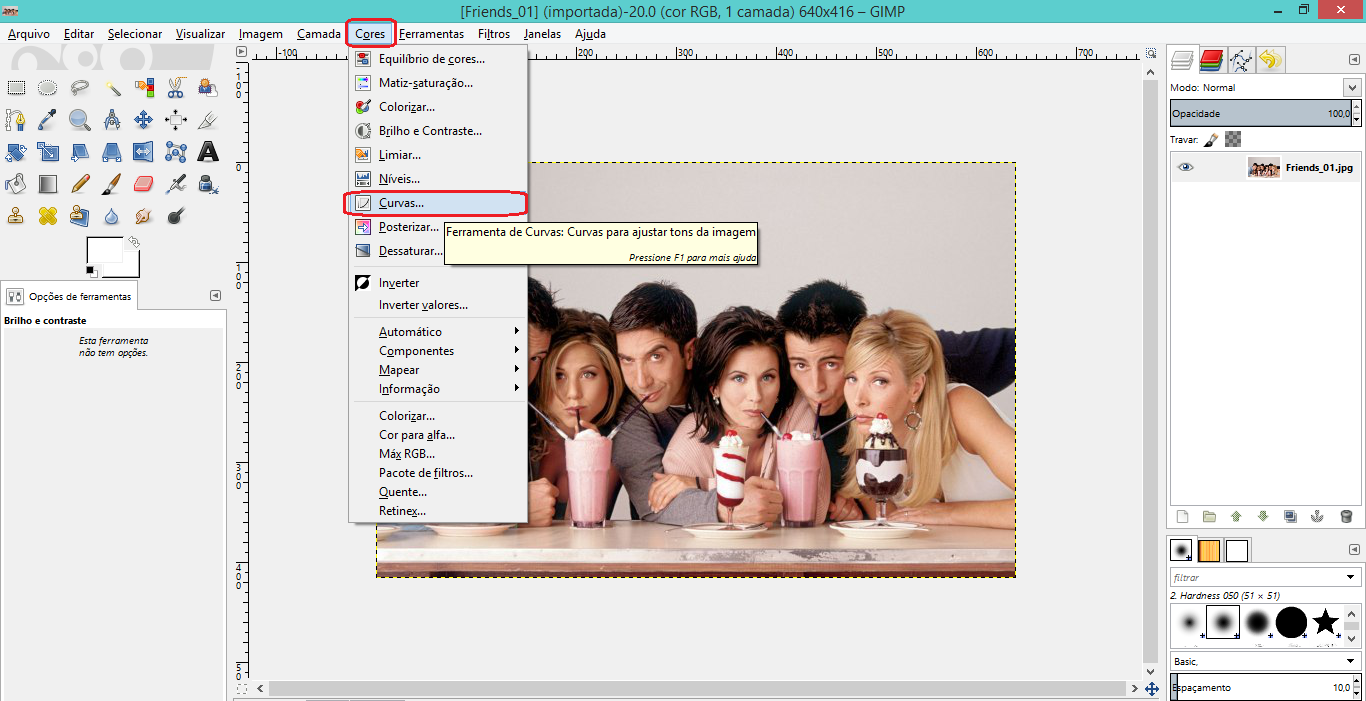Open the Filtros menu

[493, 34]
